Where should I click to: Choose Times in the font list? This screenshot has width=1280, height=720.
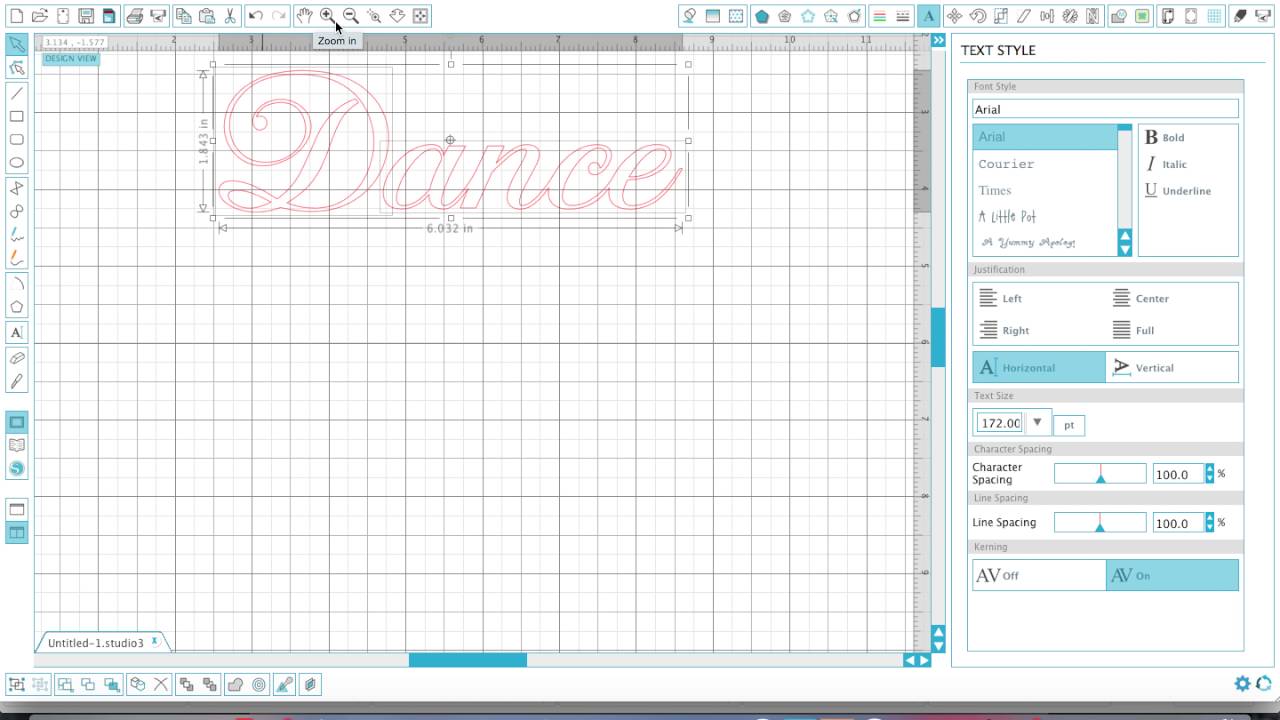pyautogui.click(x=1045, y=190)
